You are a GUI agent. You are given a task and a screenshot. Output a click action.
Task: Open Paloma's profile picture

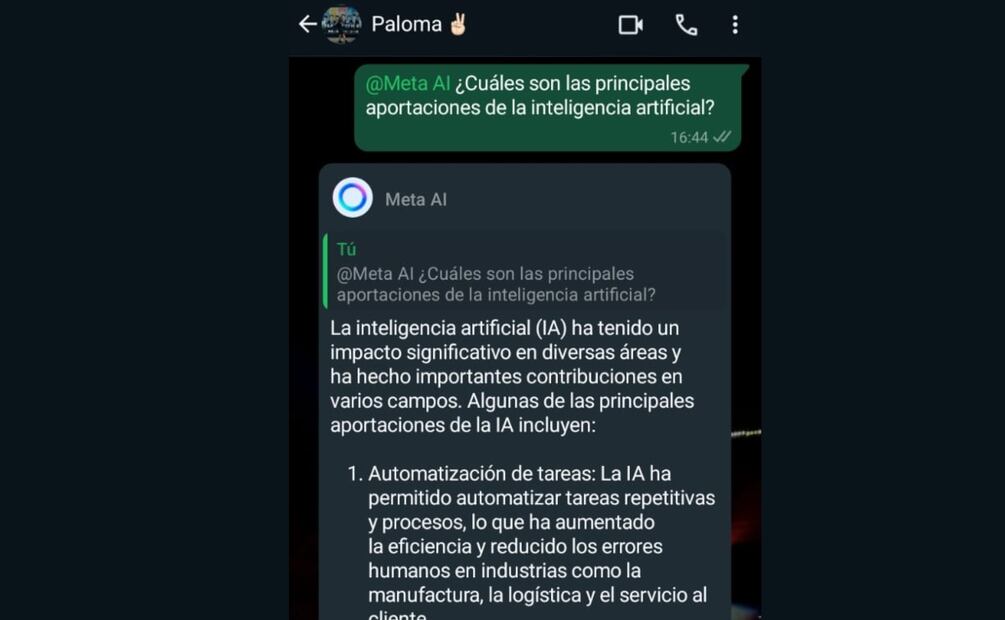click(342, 24)
